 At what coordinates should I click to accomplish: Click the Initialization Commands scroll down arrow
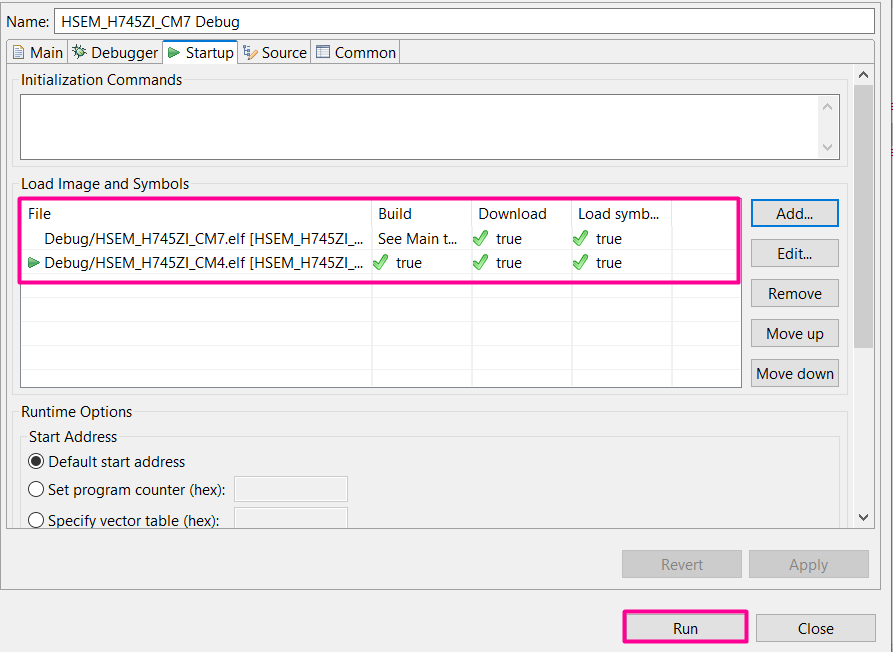tap(828, 147)
